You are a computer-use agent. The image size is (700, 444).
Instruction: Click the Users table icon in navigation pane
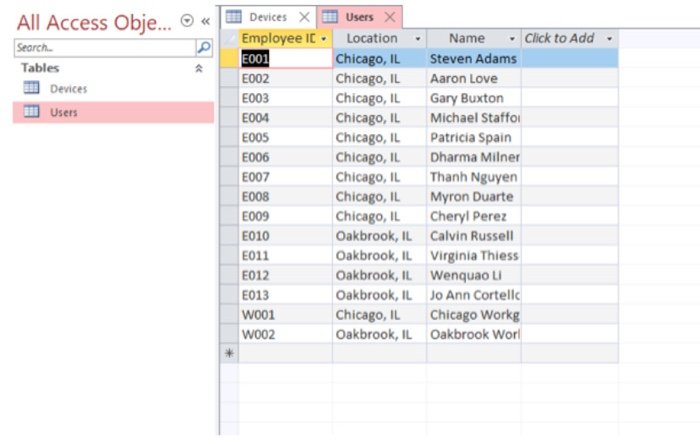(31, 111)
